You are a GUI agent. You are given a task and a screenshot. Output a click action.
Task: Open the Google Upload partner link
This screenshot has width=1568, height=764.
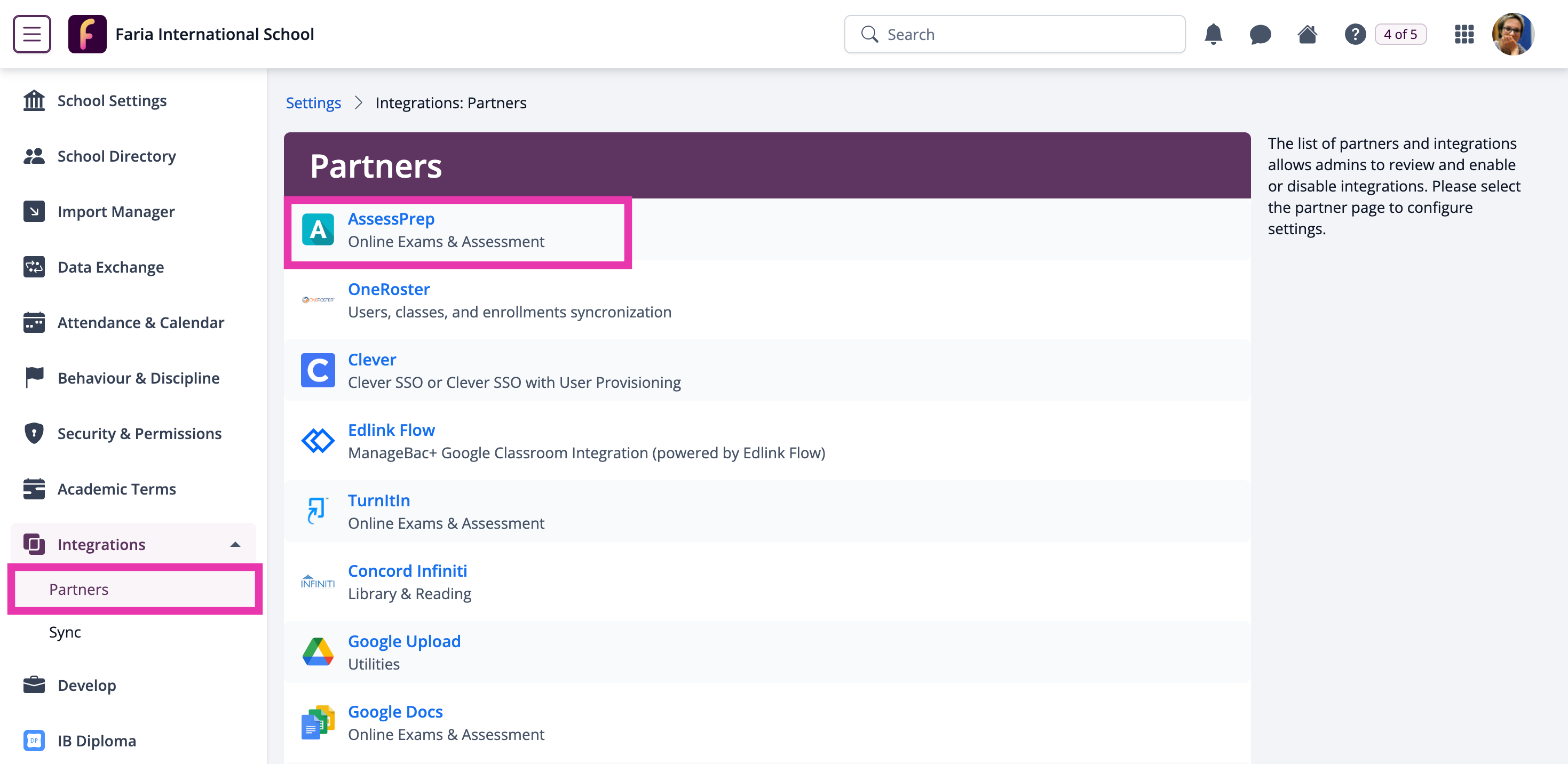coord(404,642)
